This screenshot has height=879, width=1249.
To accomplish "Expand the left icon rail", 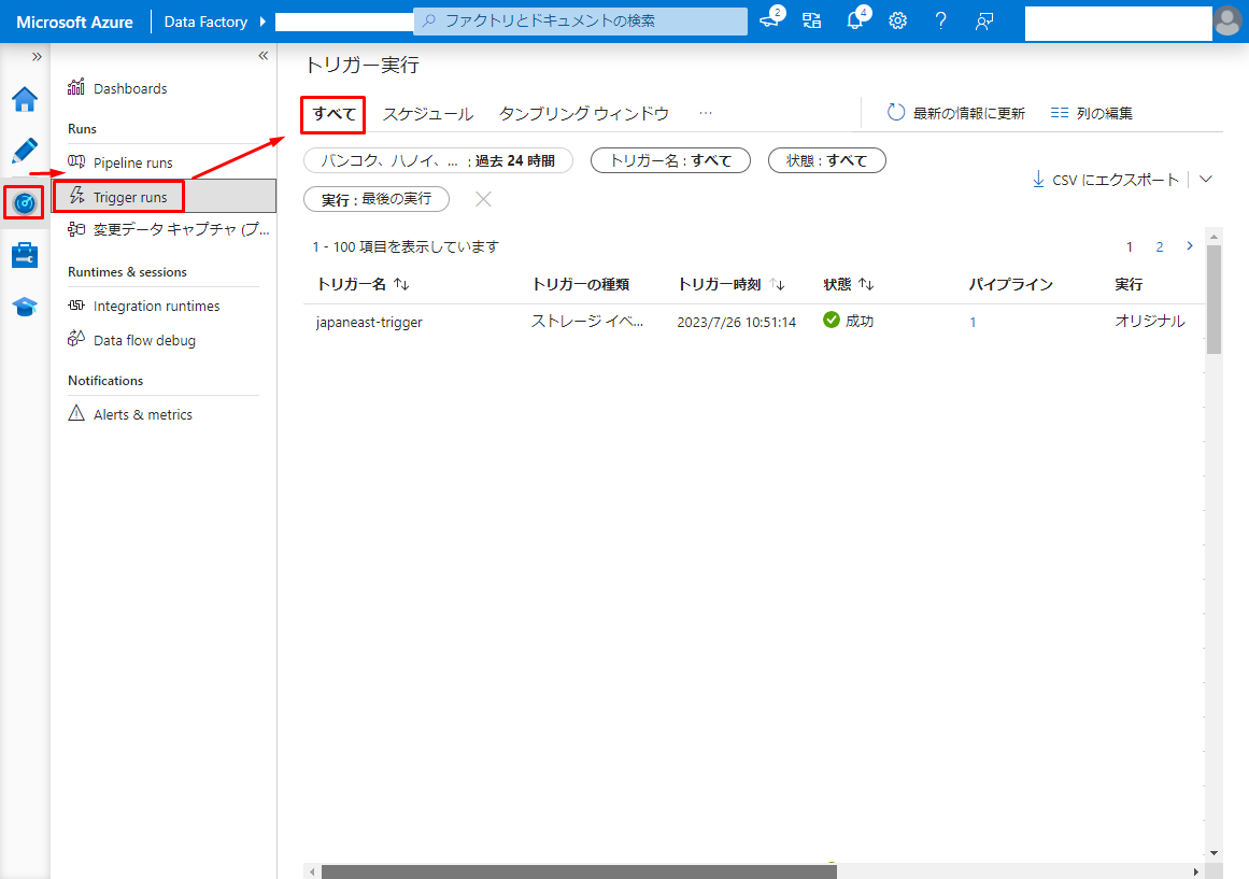I will pos(37,56).
